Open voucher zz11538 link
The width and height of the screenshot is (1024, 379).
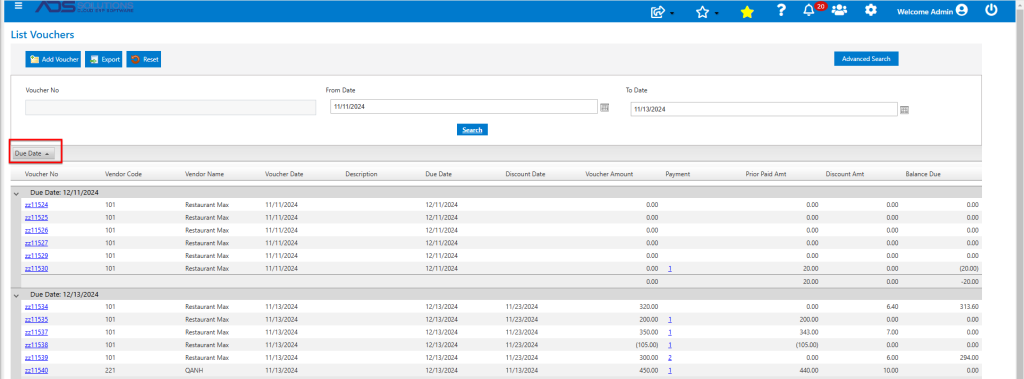37,345
